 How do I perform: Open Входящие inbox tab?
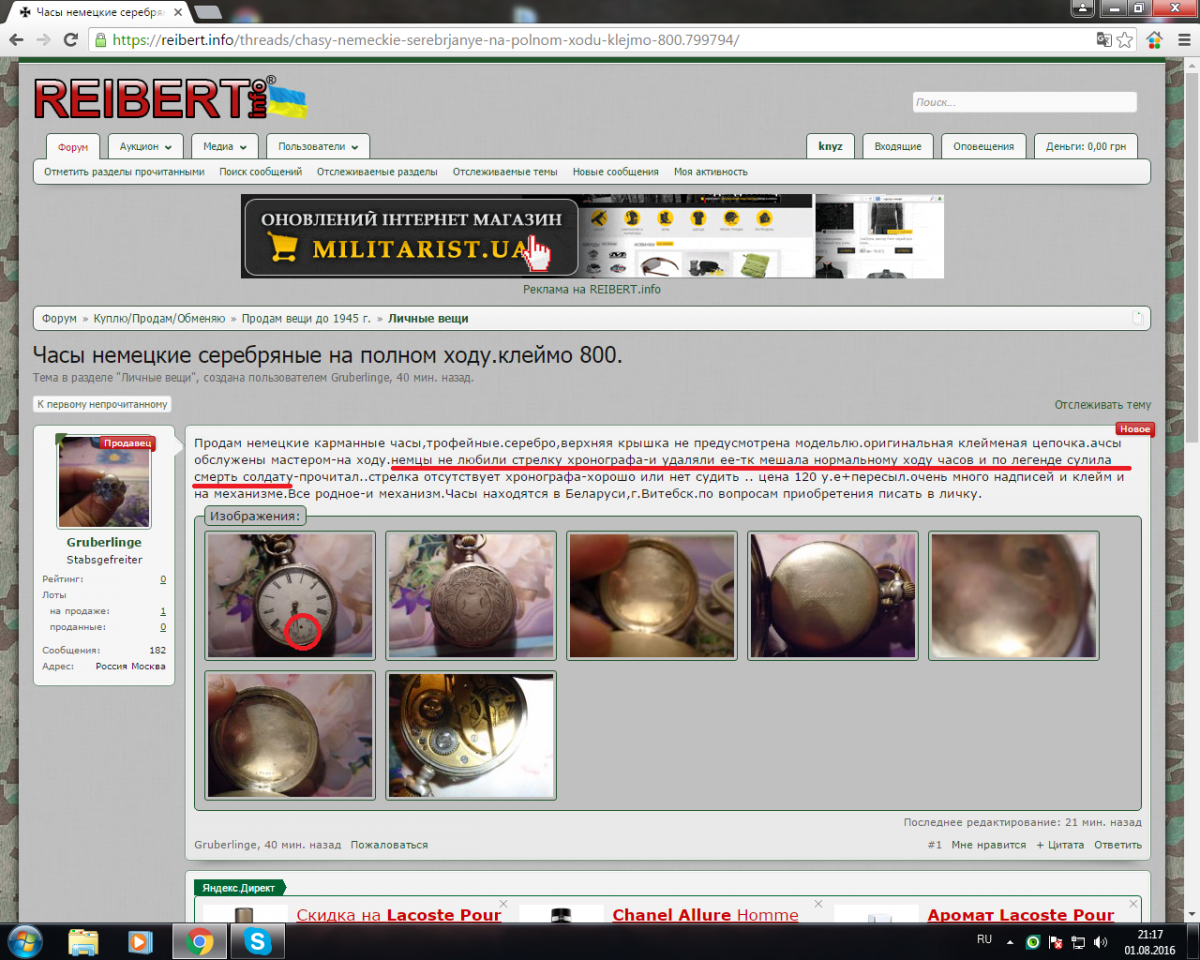(898, 146)
